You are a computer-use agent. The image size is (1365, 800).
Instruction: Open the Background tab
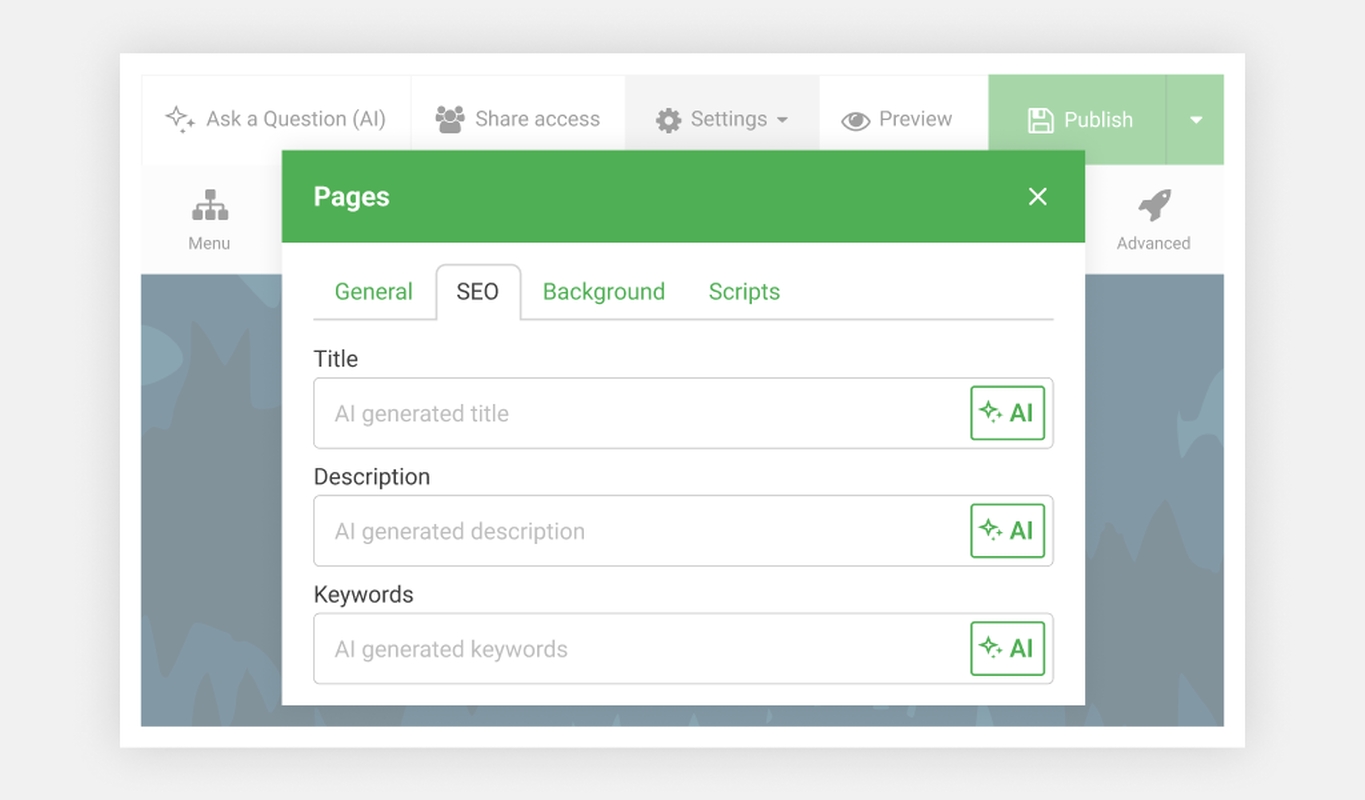click(603, 292)
